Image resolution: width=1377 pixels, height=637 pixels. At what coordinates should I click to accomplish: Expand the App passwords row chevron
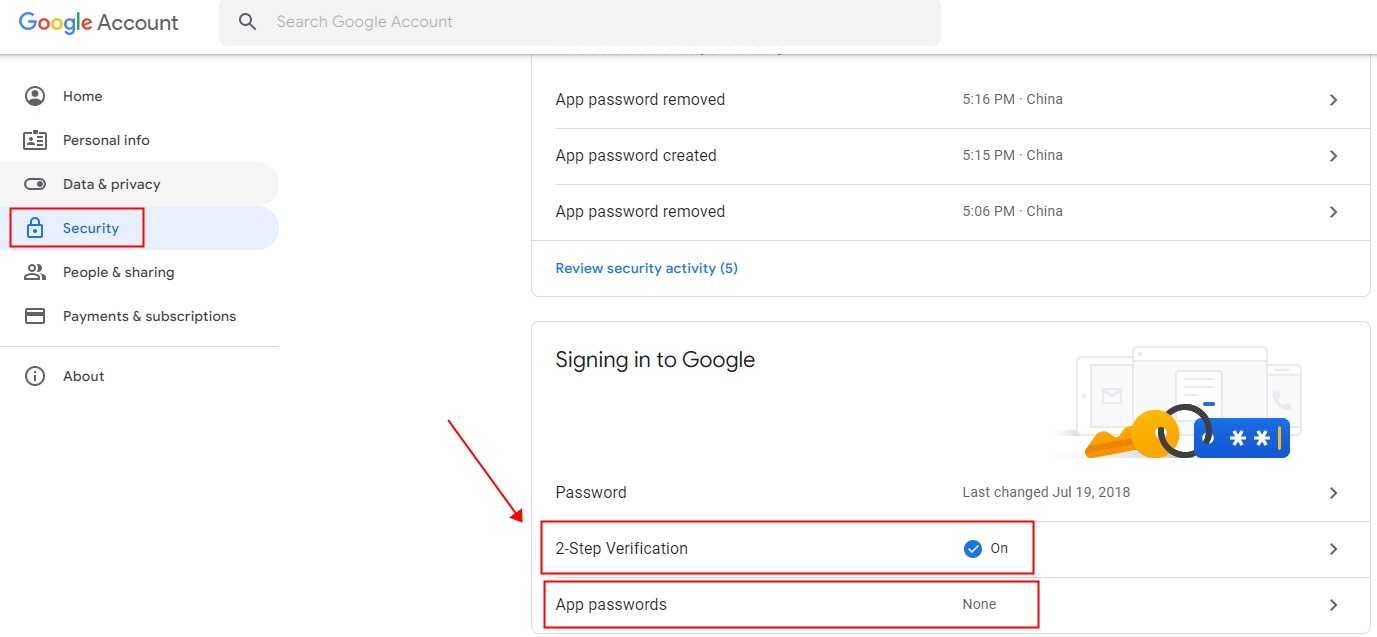(1333, 605)
